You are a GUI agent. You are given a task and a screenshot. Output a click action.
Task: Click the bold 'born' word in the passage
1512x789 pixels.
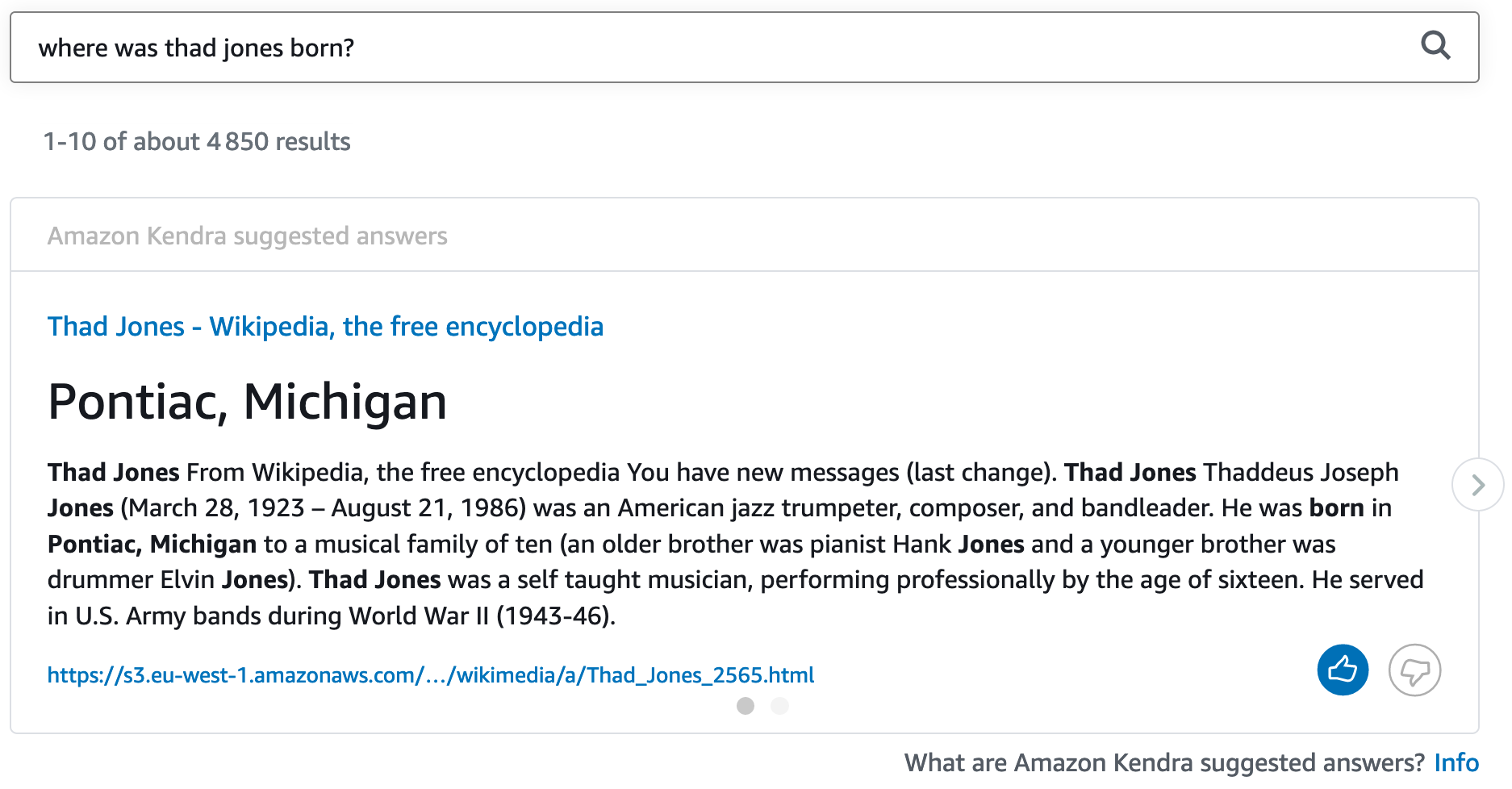click(x=1337, y=508)
